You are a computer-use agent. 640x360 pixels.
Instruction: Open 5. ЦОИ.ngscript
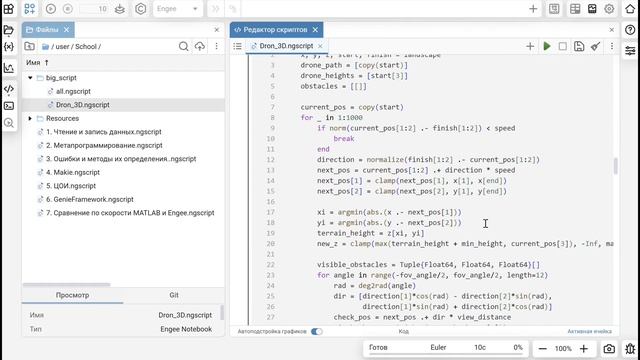click(71, 186)
